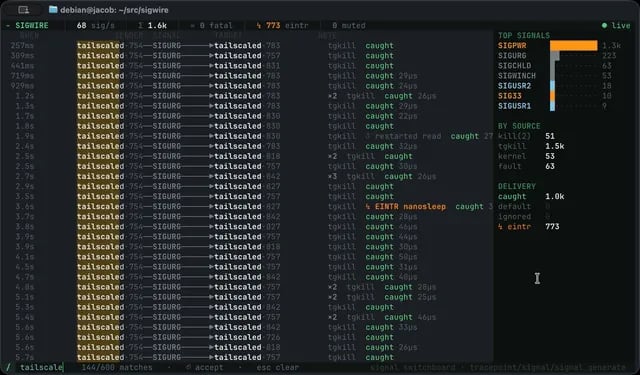Click the default label in Delivery panel
The height and width of the screenshot is (375, 640).
tap(514, 206)
